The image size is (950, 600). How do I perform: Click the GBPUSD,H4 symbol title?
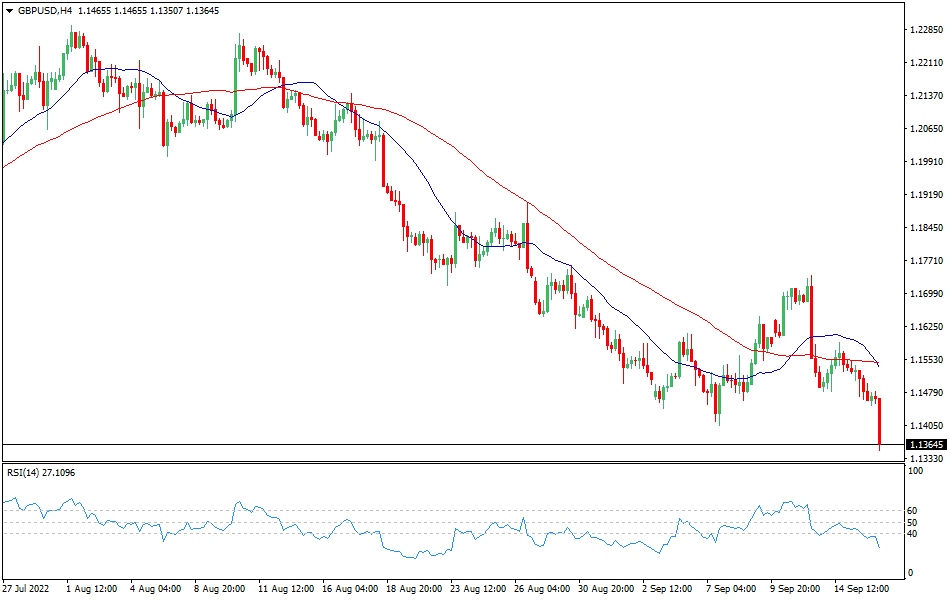click(45, 10)
